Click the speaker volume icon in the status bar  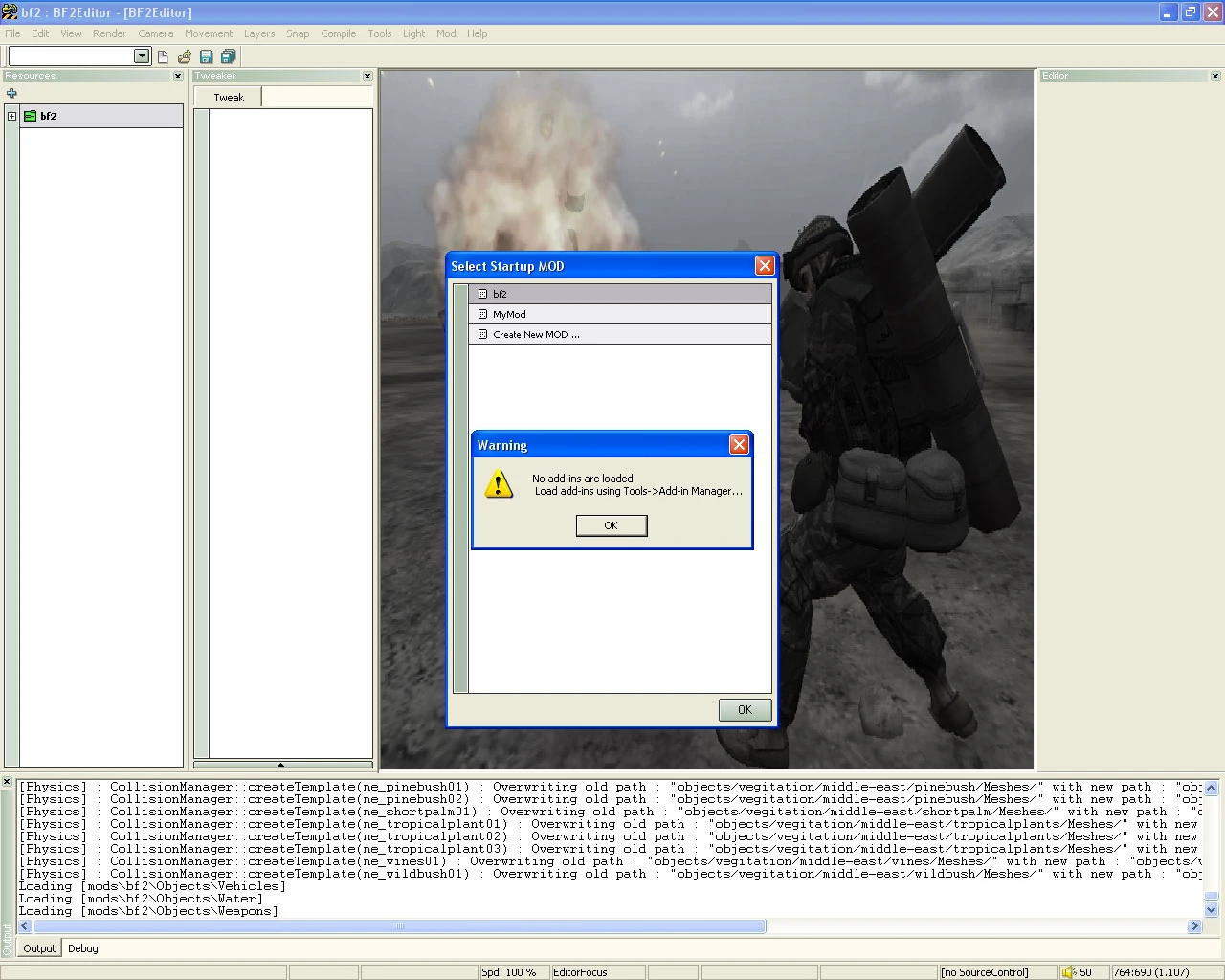pyautogui.click(x=1069, y=972)
